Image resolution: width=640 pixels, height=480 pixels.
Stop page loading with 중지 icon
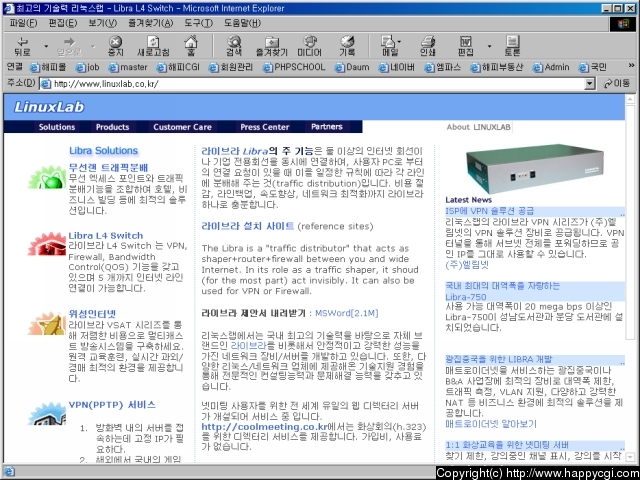click(116, 46)
